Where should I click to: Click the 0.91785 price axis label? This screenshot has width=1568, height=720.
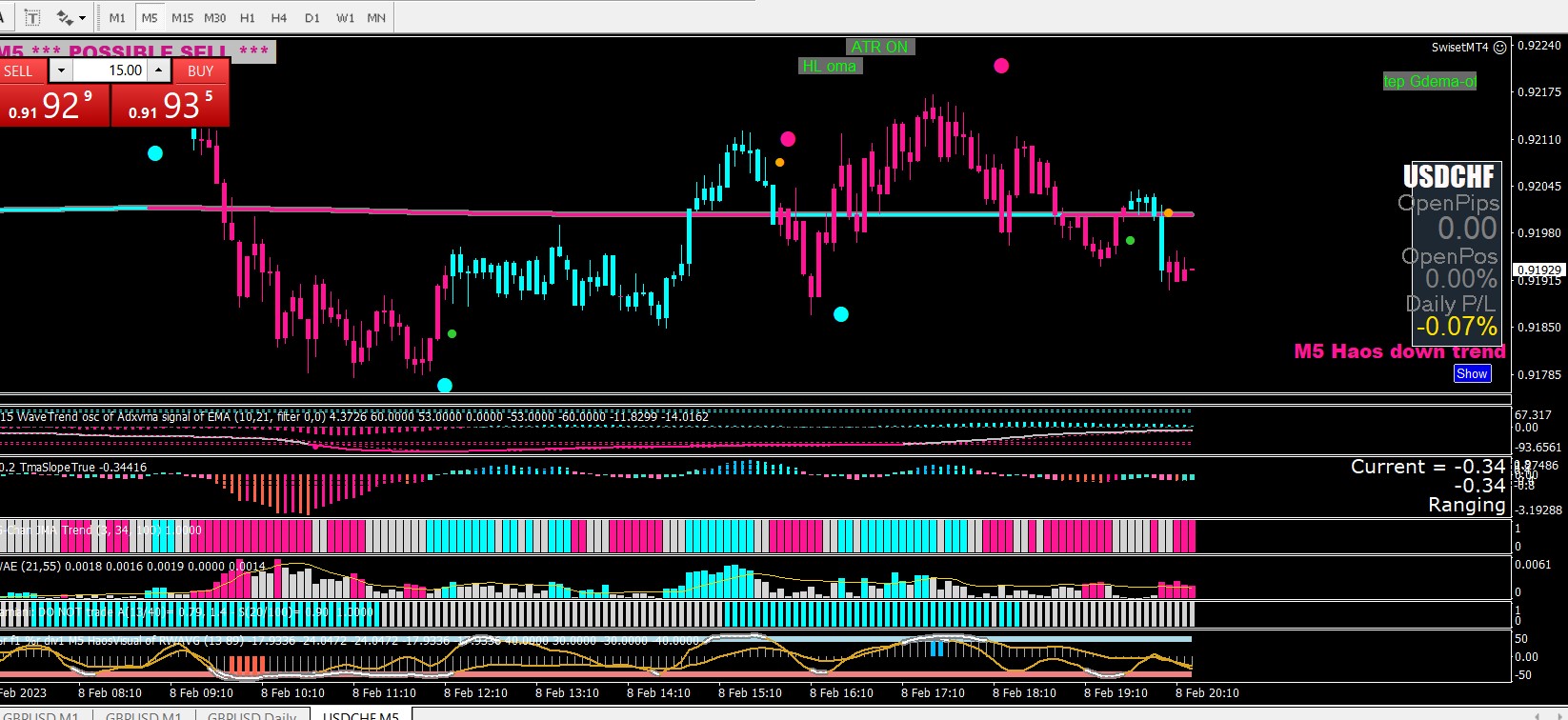click(x=1539, y=374)
